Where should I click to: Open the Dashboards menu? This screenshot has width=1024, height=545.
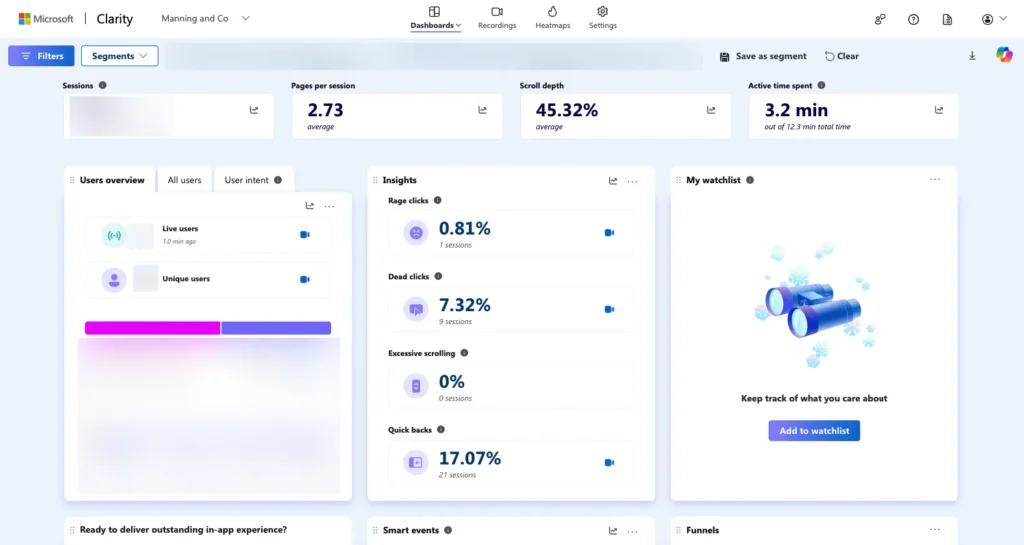(435, 18)
